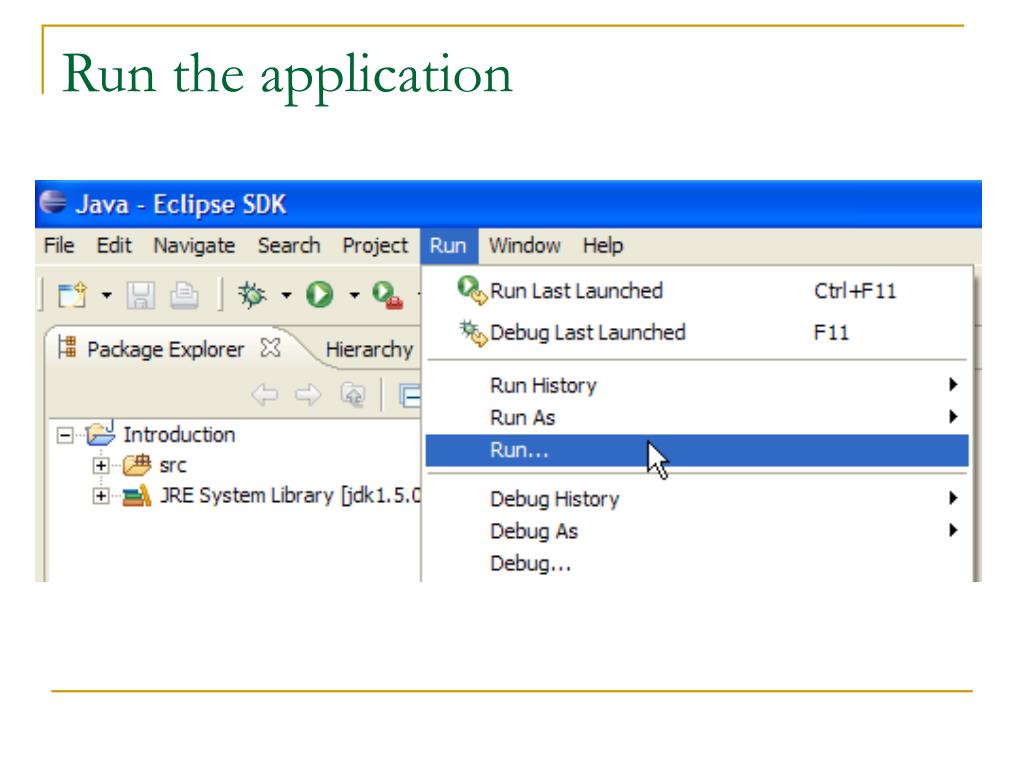Click the Collapse All icon
1024x768 pixels.
click(410, 395)
